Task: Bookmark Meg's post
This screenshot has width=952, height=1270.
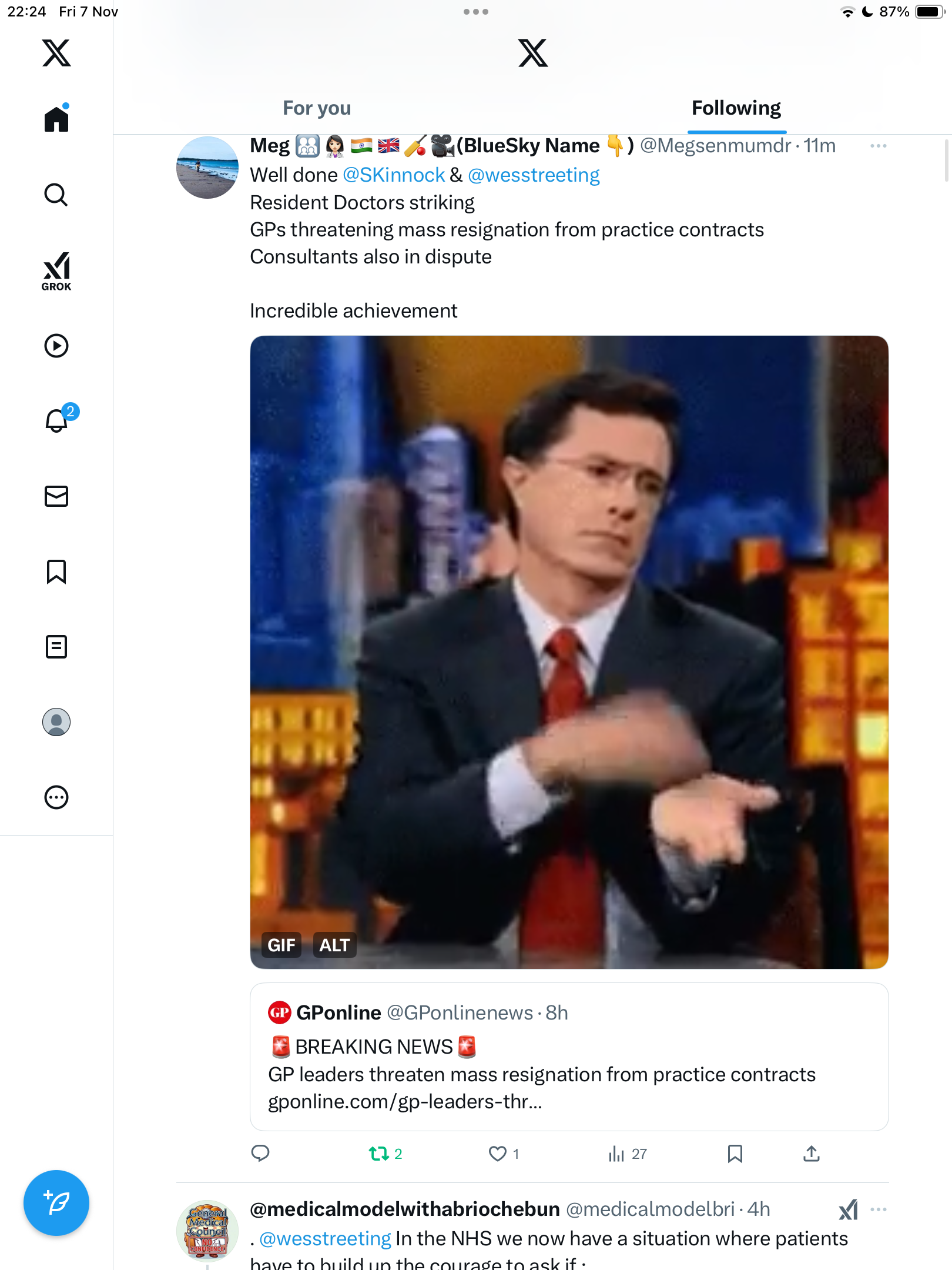Action: tap(735, 1154)
